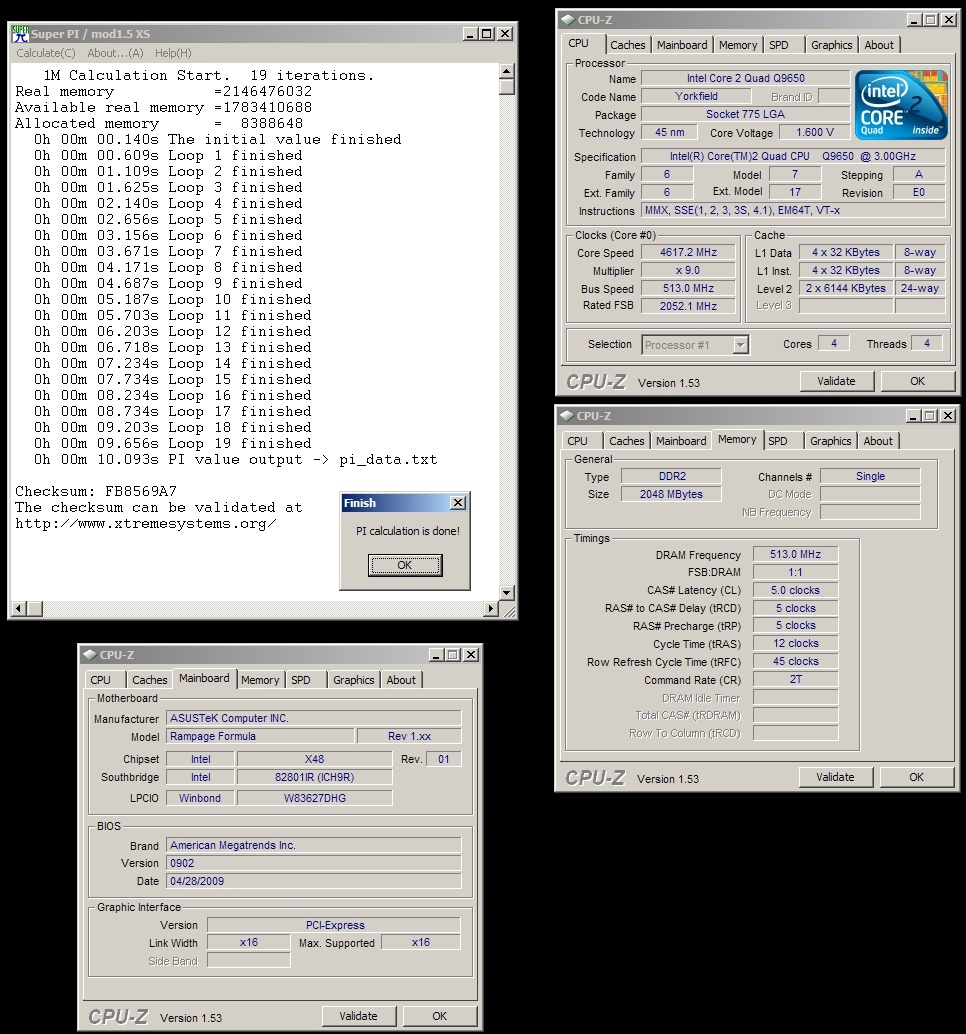The height and width of the screenshot is (1034, 966).
Task: Click Super PI vertical scrollbar up arrow
Action: [x=506, y=71]
